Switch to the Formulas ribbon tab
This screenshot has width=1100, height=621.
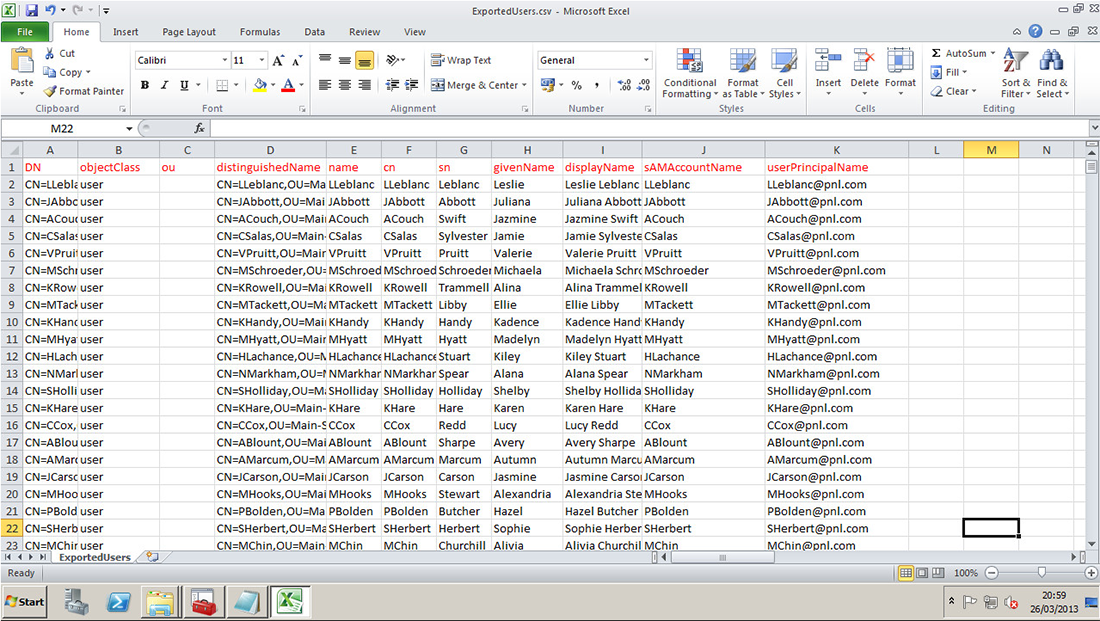coord(260,31)
